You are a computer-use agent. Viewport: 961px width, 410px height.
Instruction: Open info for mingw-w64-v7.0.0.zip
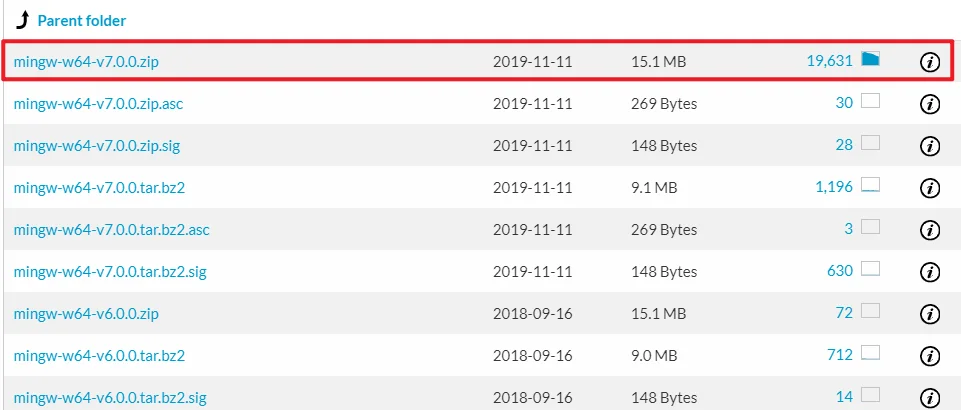[x=930, y=62]
